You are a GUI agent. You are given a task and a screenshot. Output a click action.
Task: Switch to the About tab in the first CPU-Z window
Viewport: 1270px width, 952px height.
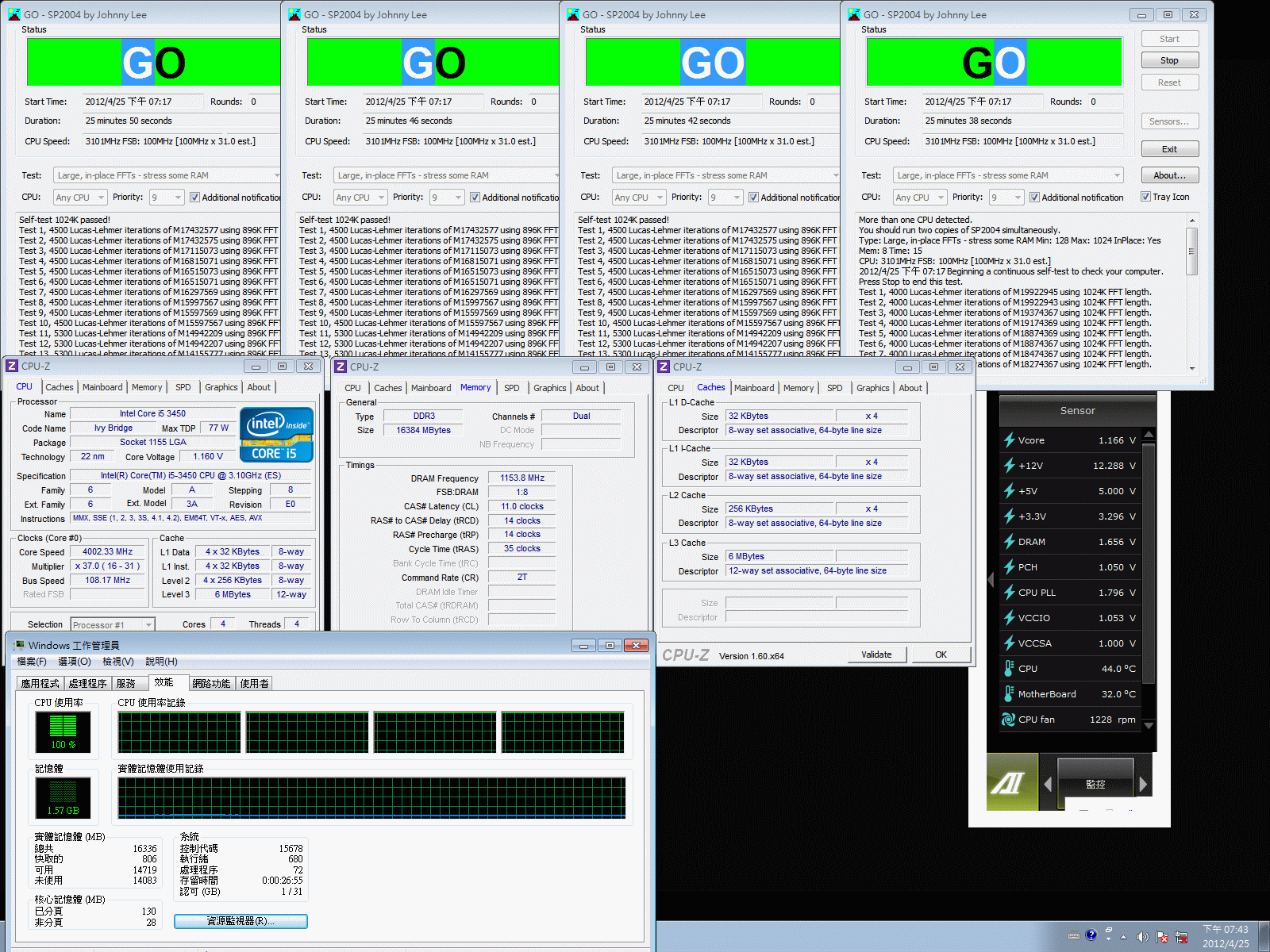[x=259, y=387]
